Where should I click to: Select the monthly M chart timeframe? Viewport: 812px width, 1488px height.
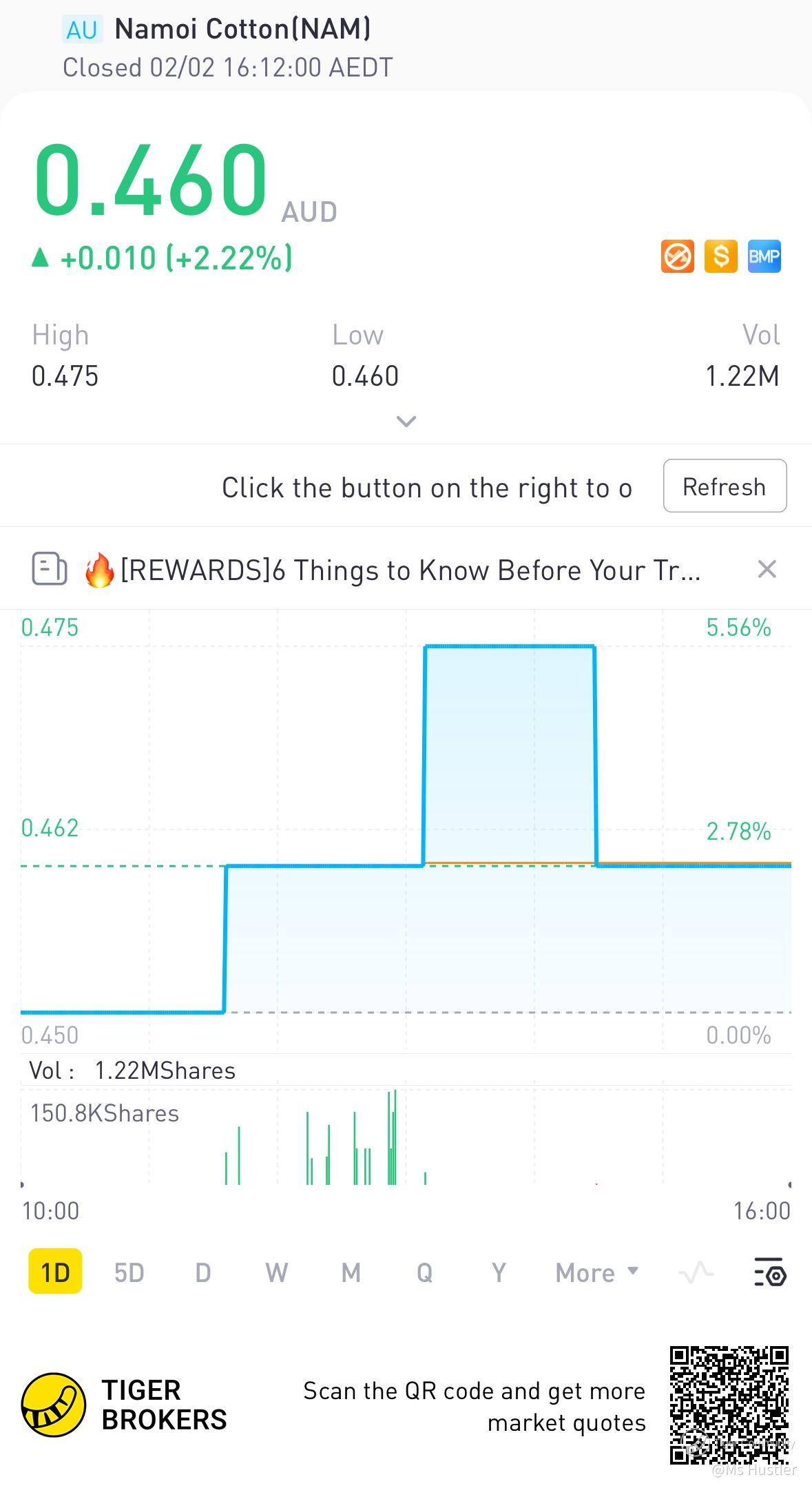351,1272
